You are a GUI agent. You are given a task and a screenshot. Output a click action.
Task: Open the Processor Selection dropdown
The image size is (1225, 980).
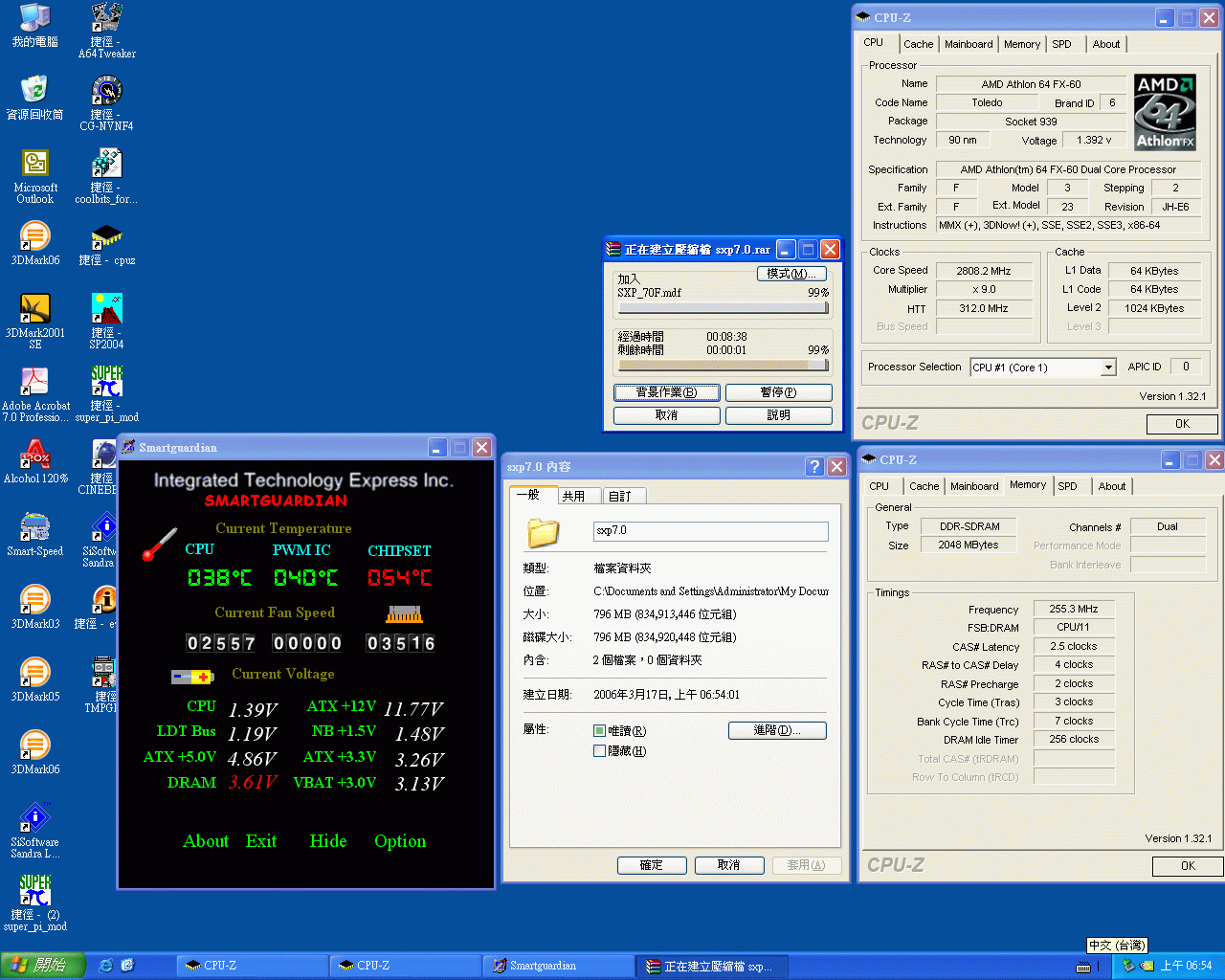pos(1108,367)
